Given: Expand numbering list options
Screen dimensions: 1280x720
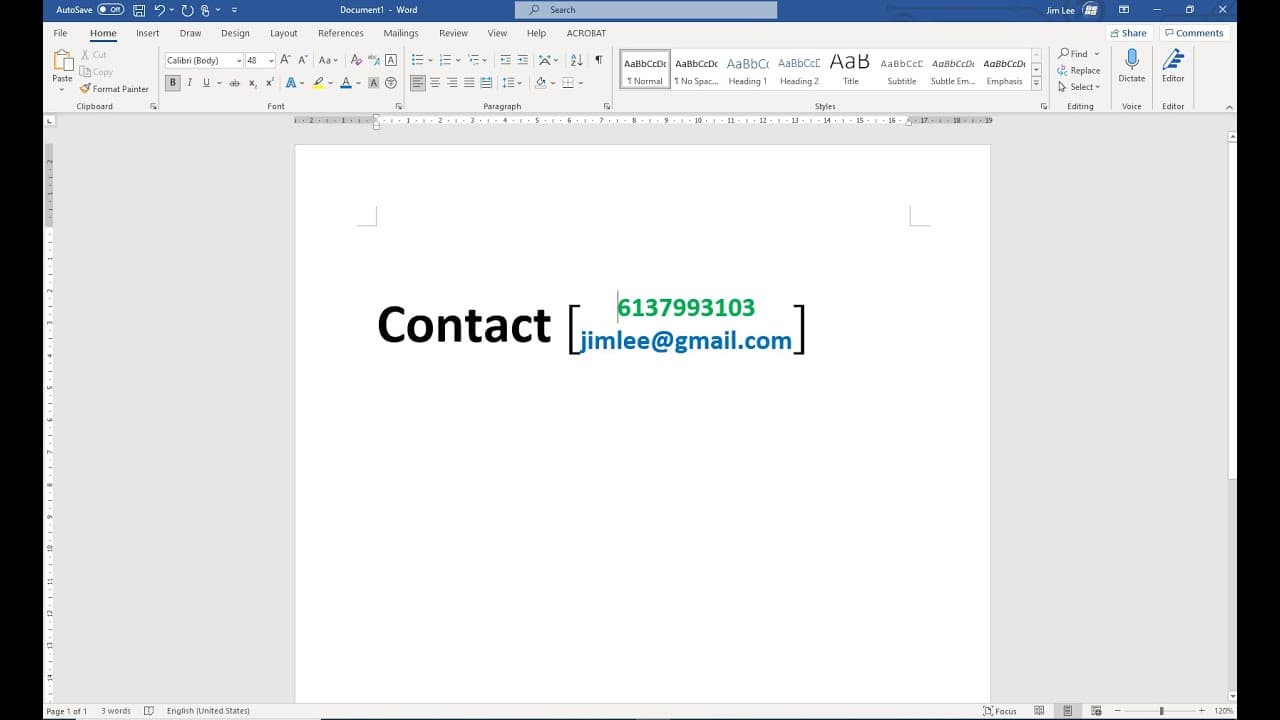Looking at the screenshot, I should tap(459, 61).
